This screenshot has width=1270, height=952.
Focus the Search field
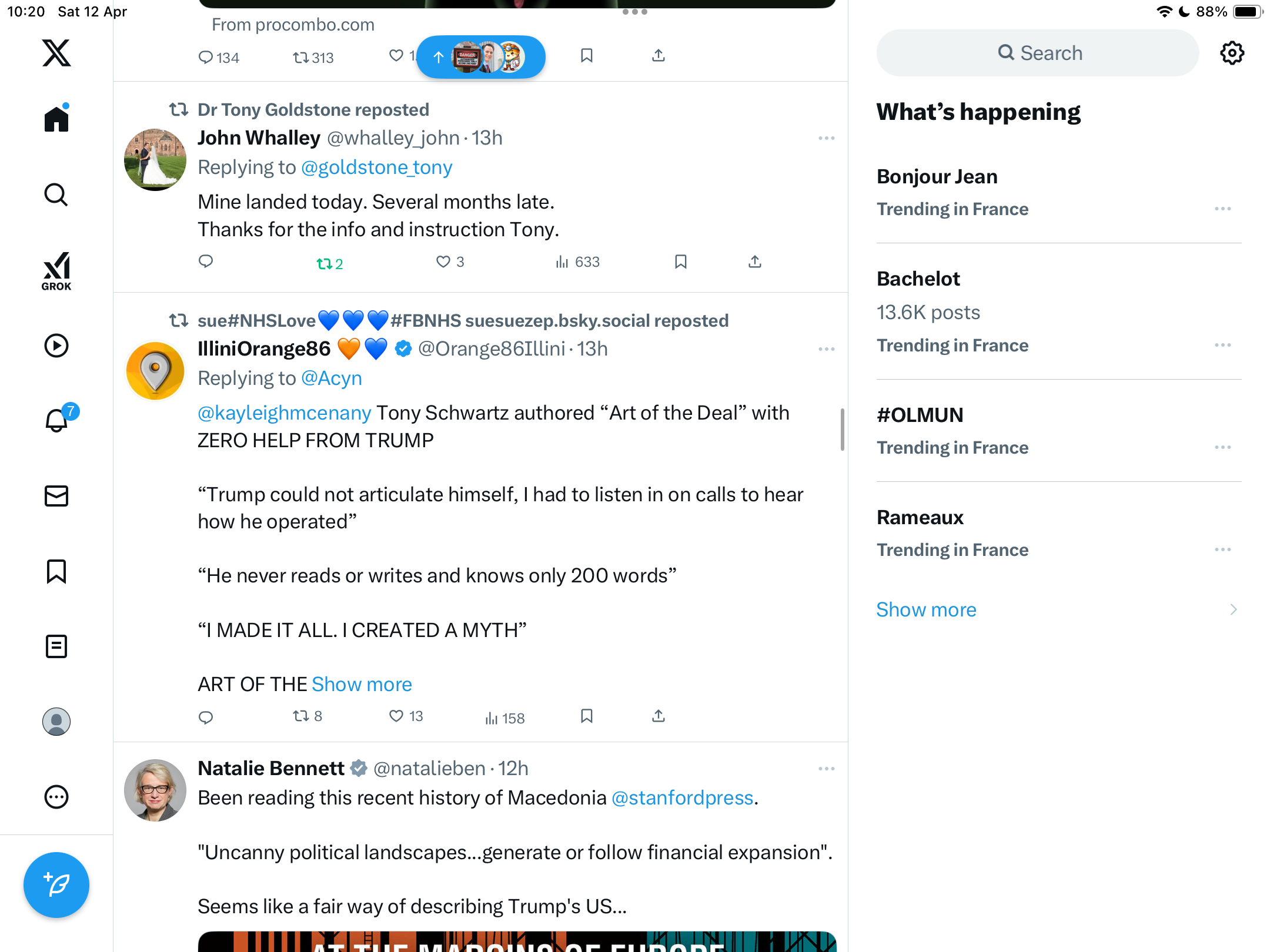click(x=1038, y=53)
